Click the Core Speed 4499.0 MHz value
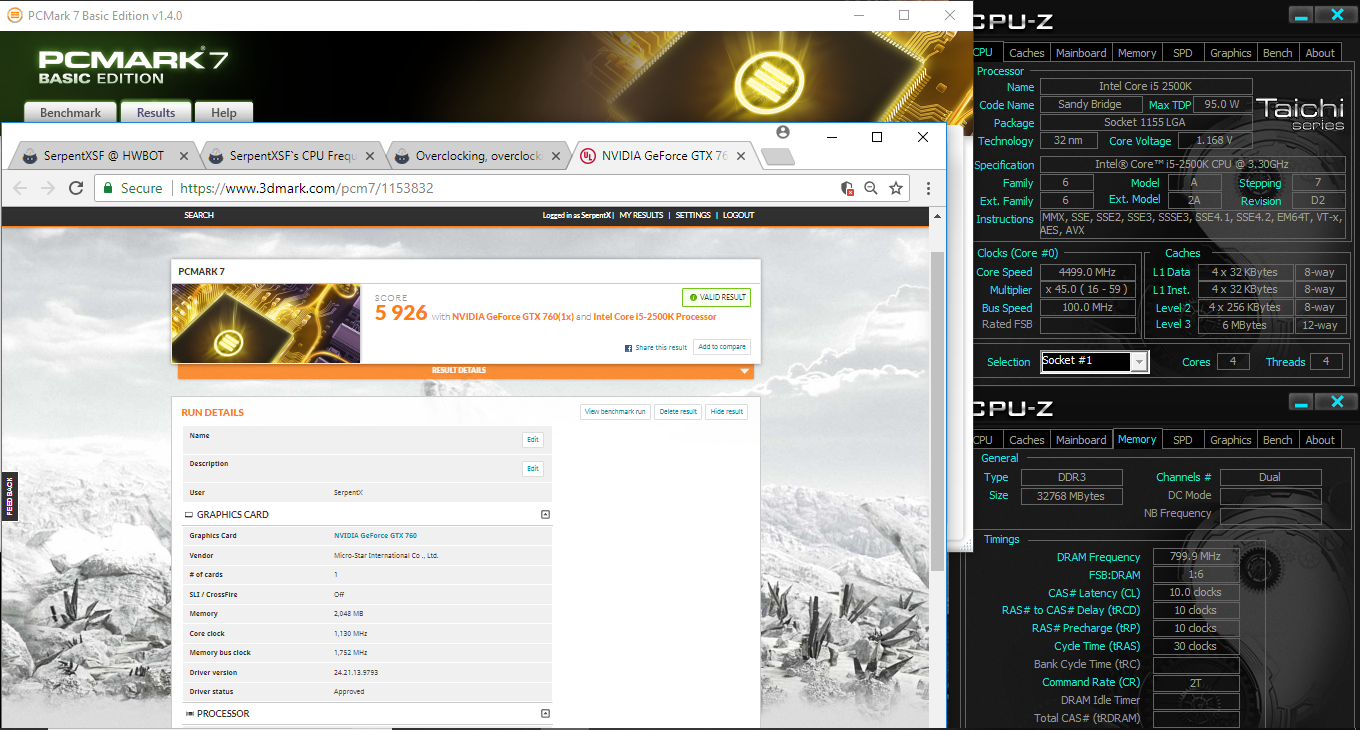The height and width of the screenshot is (730, 1360). point(1088,272)
